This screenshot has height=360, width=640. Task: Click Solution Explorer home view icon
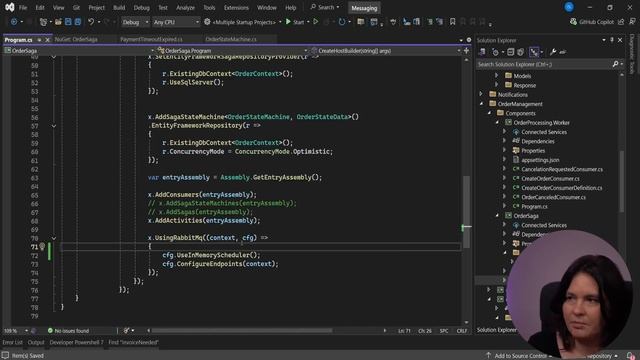pos(482,52)
